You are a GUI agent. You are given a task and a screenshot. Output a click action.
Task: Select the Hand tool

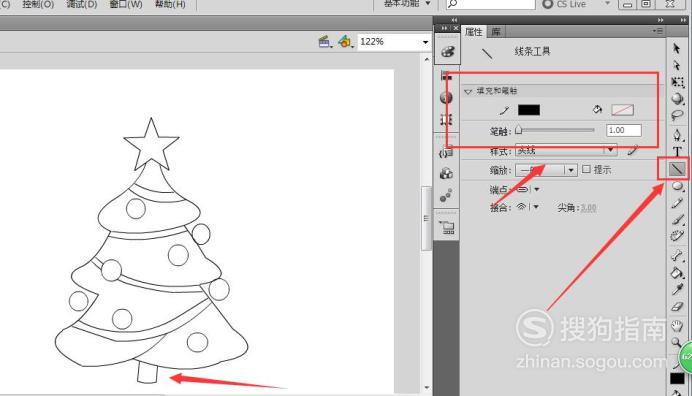point(677,326)
